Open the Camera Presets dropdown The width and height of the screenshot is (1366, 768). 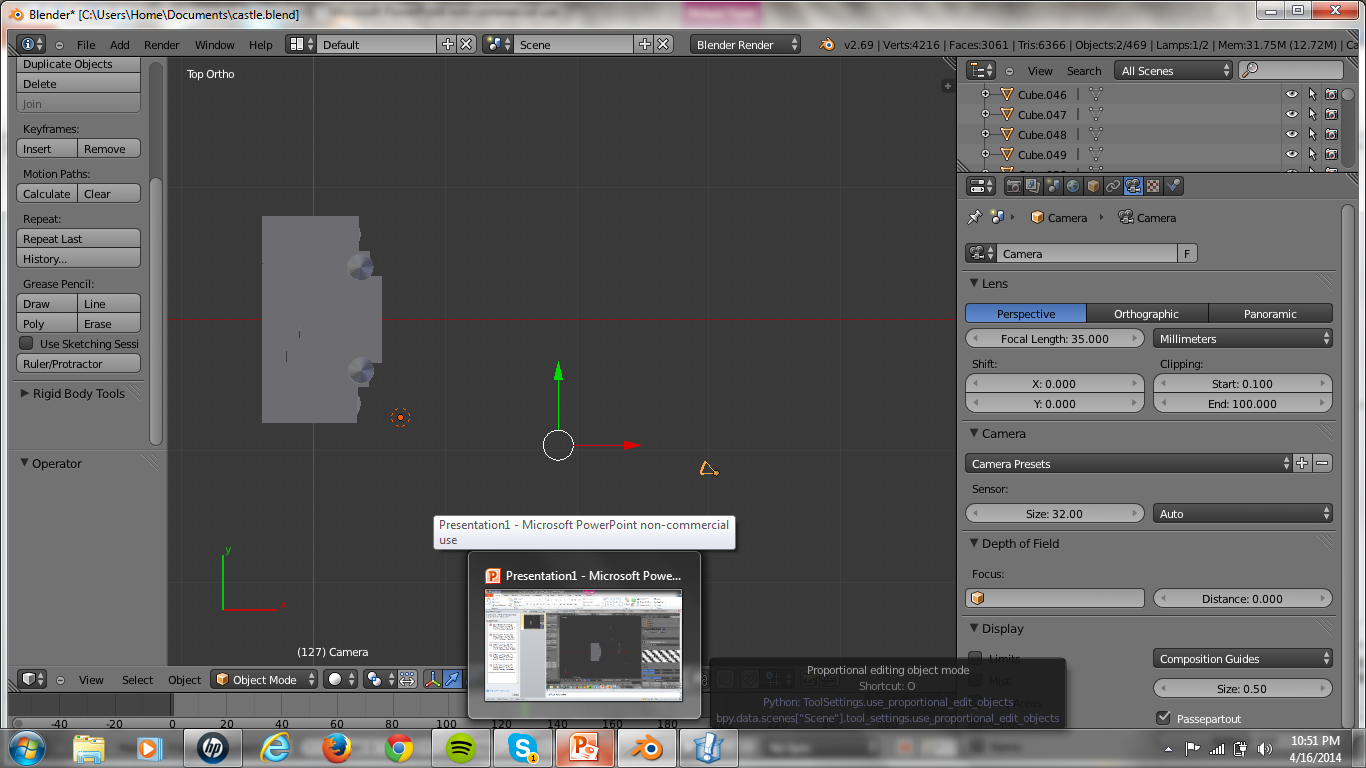pos(1125,463)
